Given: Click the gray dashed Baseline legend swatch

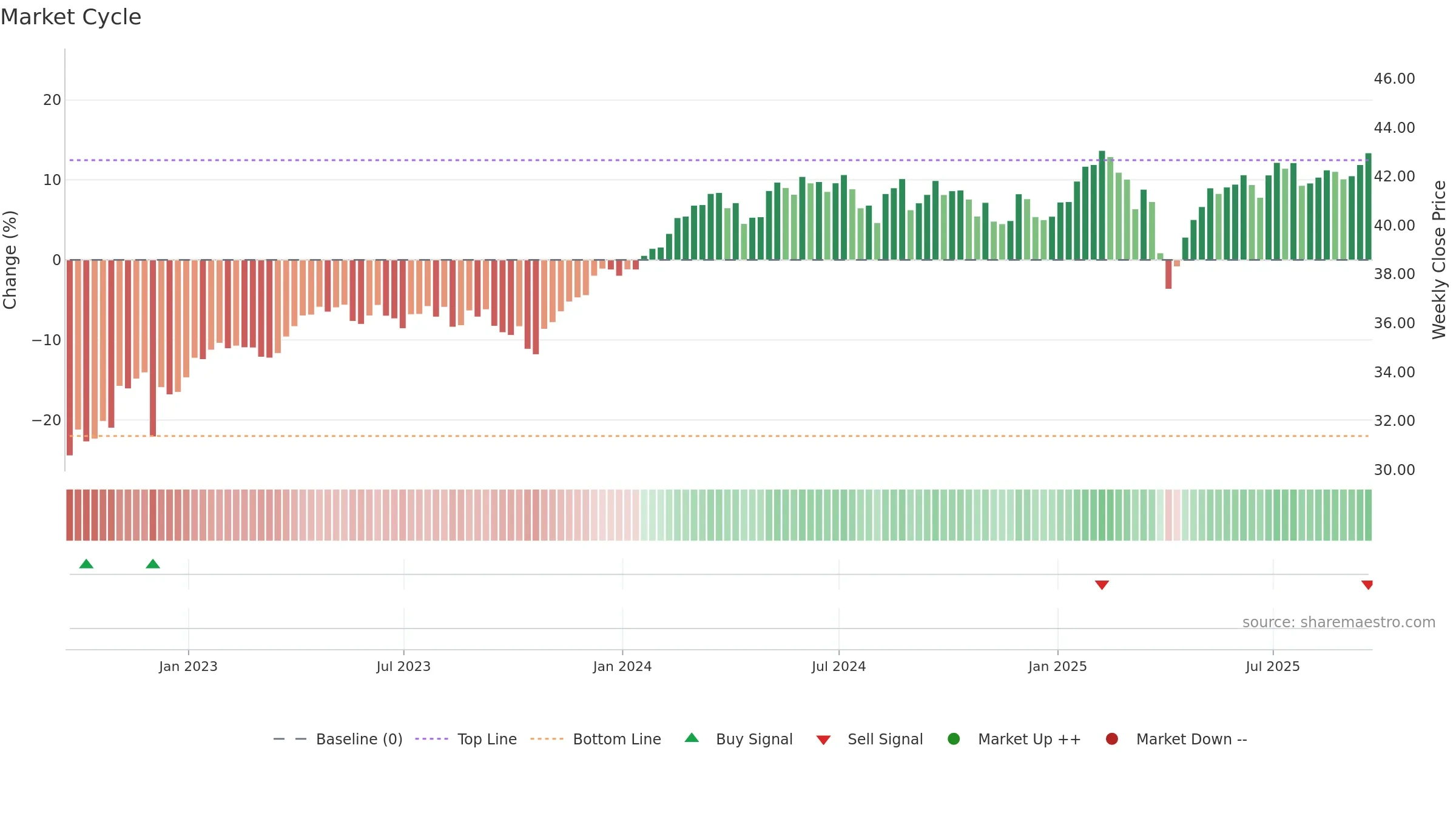Looking at the screenshot, I should click(289, 739).
